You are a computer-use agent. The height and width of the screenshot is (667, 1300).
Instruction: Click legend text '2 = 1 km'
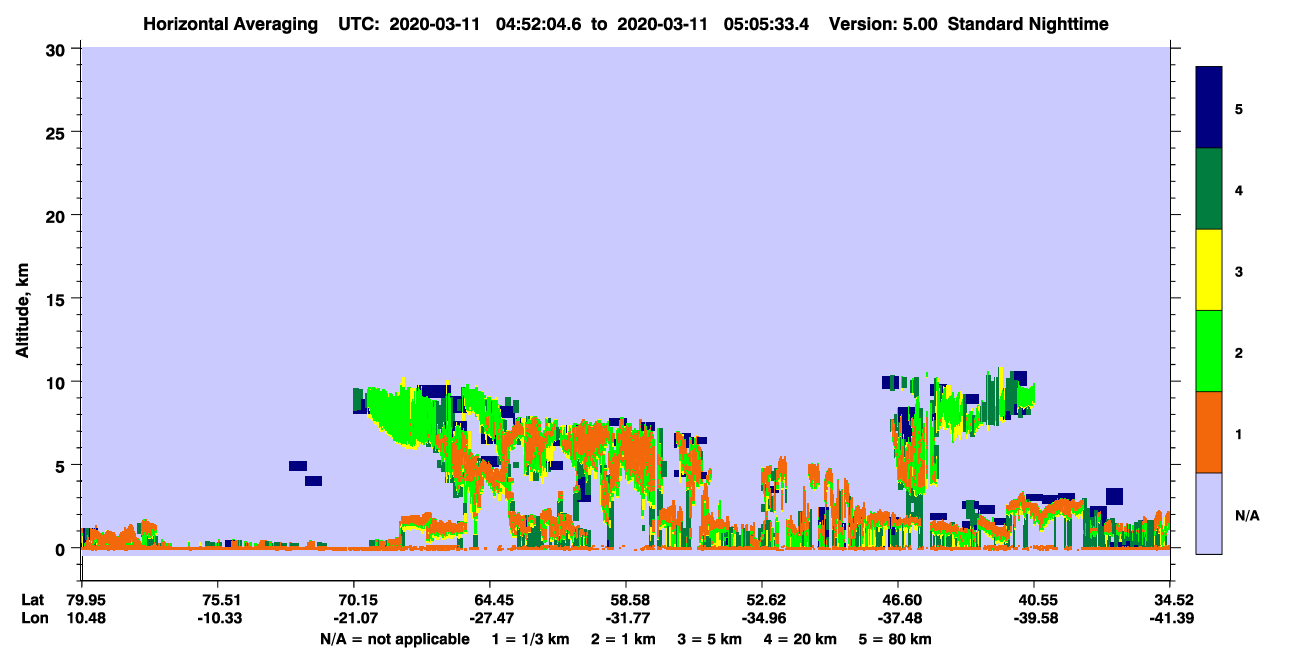624,639
